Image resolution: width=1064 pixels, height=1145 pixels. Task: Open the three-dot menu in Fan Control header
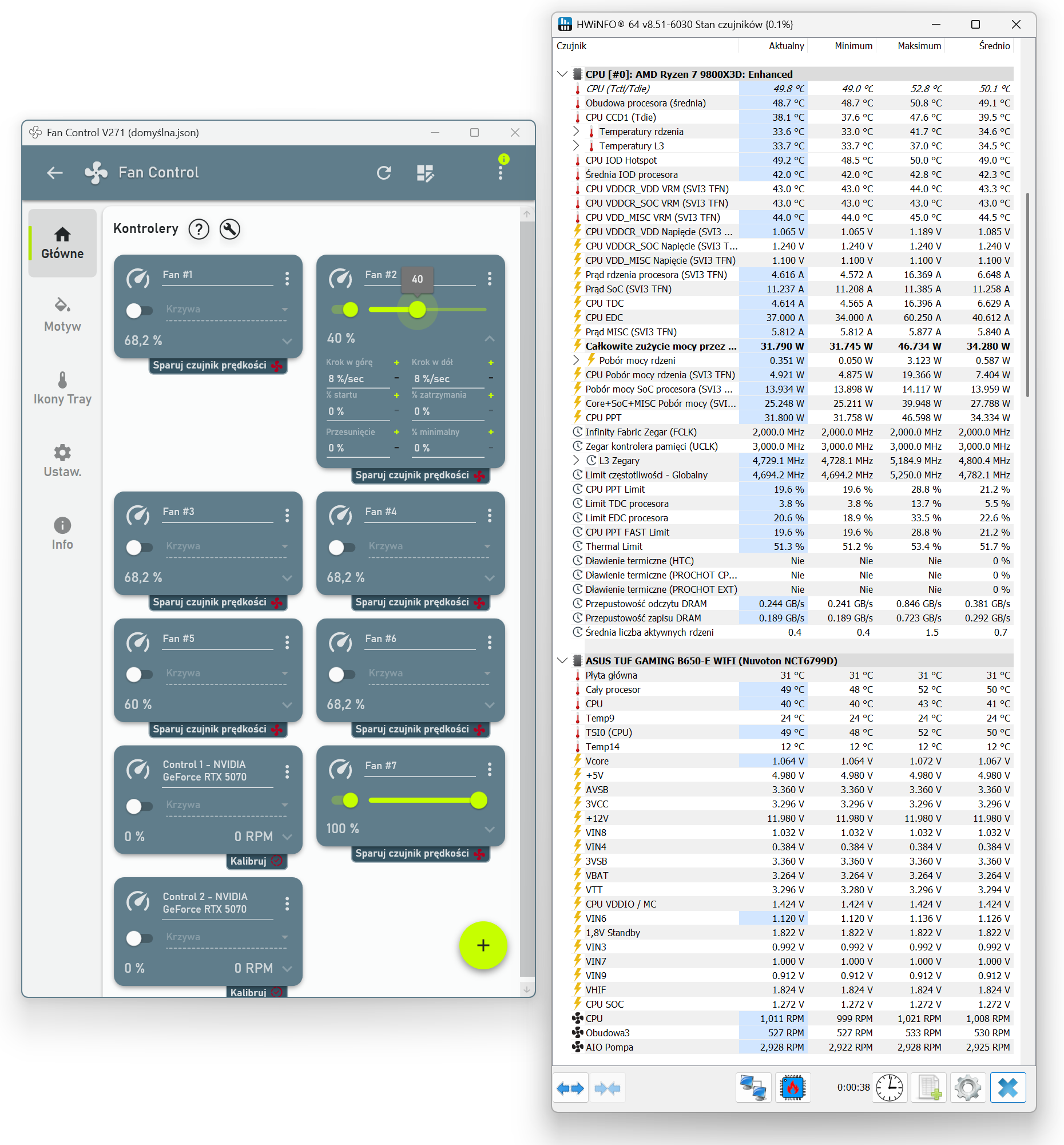(x=501, y=173)
